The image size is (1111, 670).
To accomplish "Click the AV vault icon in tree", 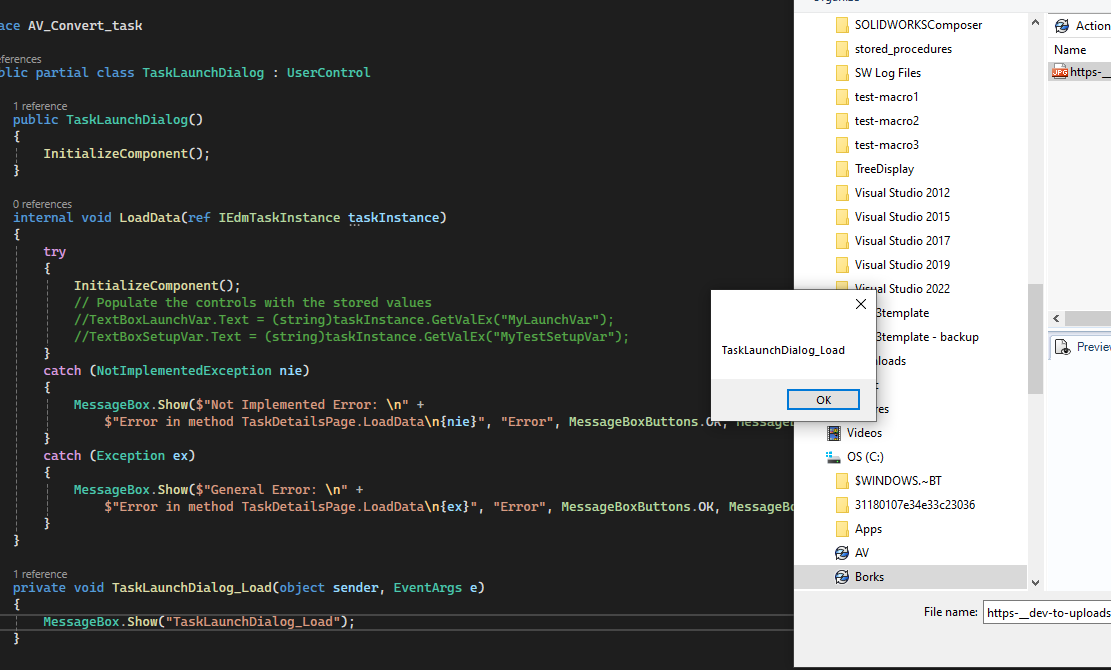I will coord(842,553).
